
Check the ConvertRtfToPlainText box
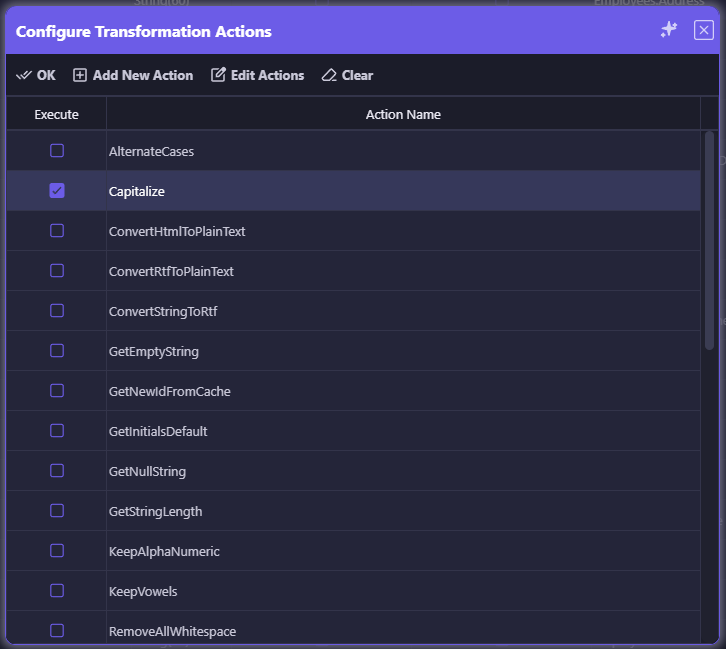pos(57,271)
